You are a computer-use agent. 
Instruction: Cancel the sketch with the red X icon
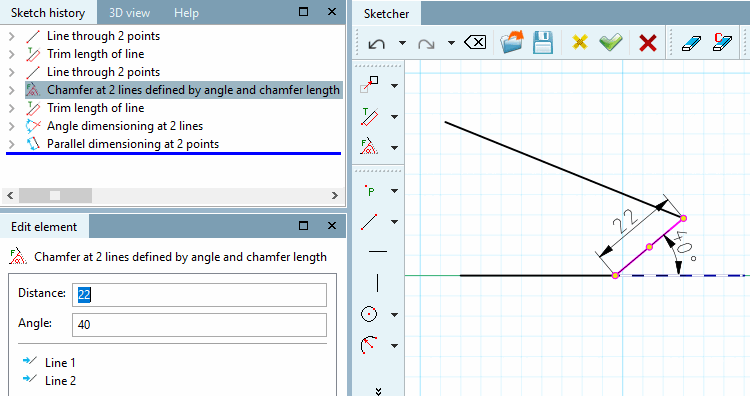[x=648, y=43]
